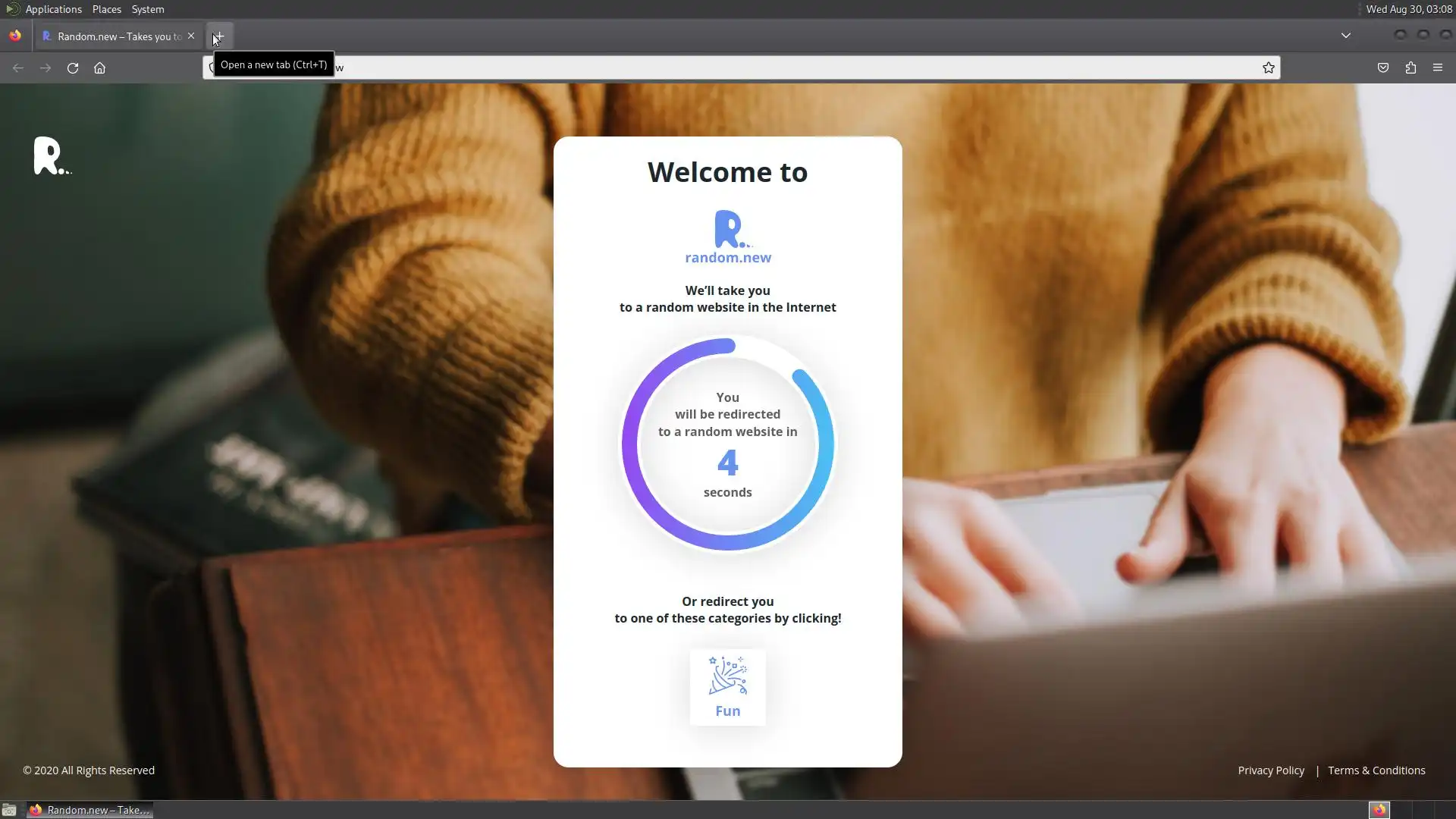Open a new tab with plus button
This screenshot has height=819, width=1456.
click(219, 36)
